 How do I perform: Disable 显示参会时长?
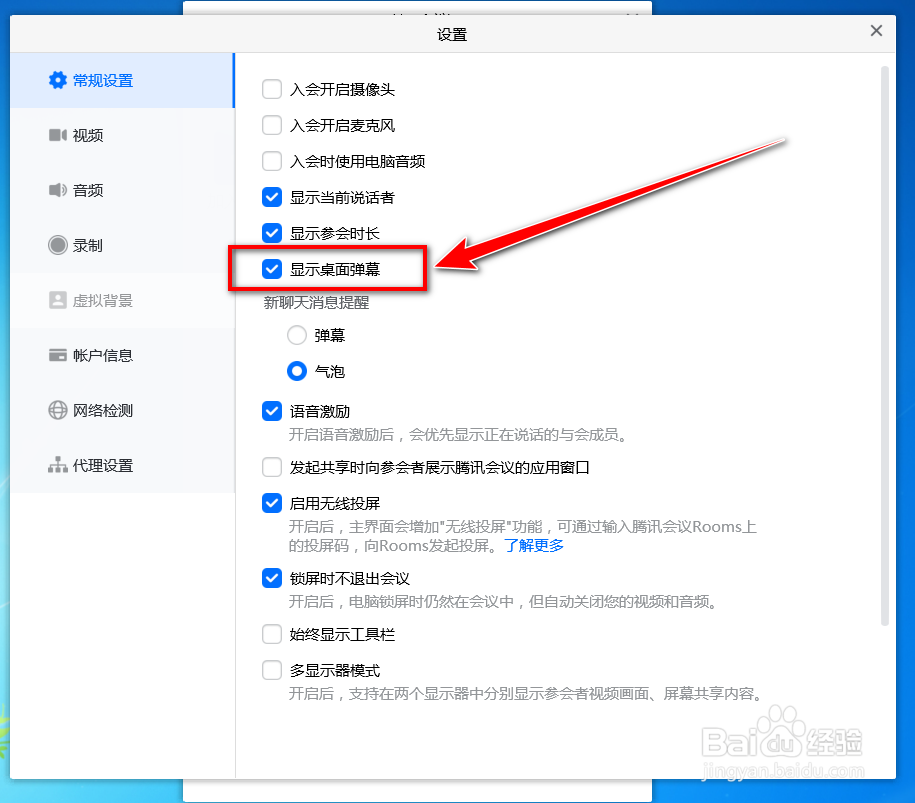pos(271,233)
